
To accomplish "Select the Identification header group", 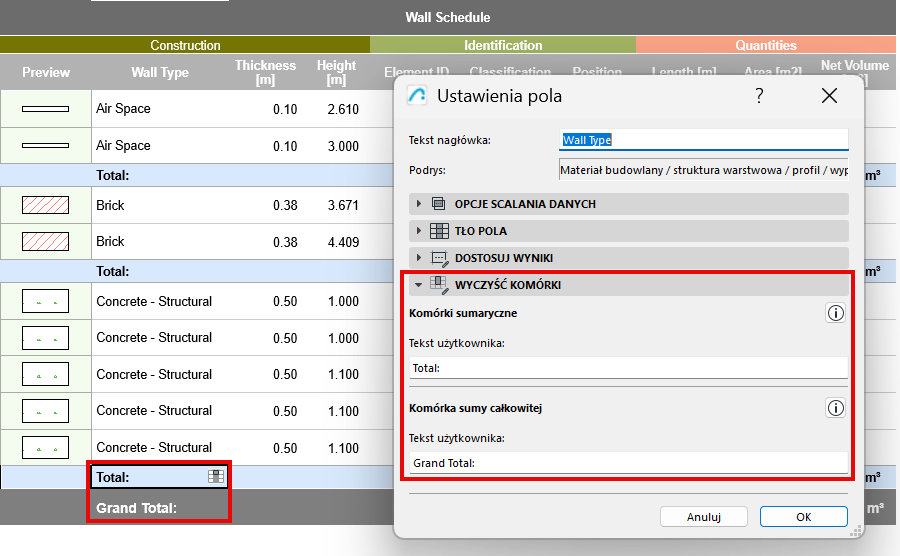I will 503,45.
